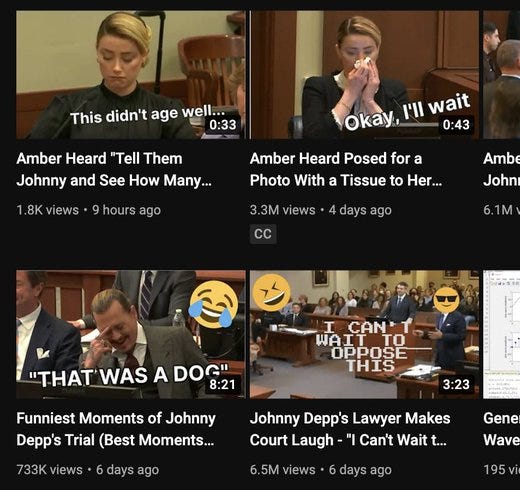Click the sunglasses emoji on courtroom thumbnail
The width and height of the screenshot is (520, 490).
(446, 300)
